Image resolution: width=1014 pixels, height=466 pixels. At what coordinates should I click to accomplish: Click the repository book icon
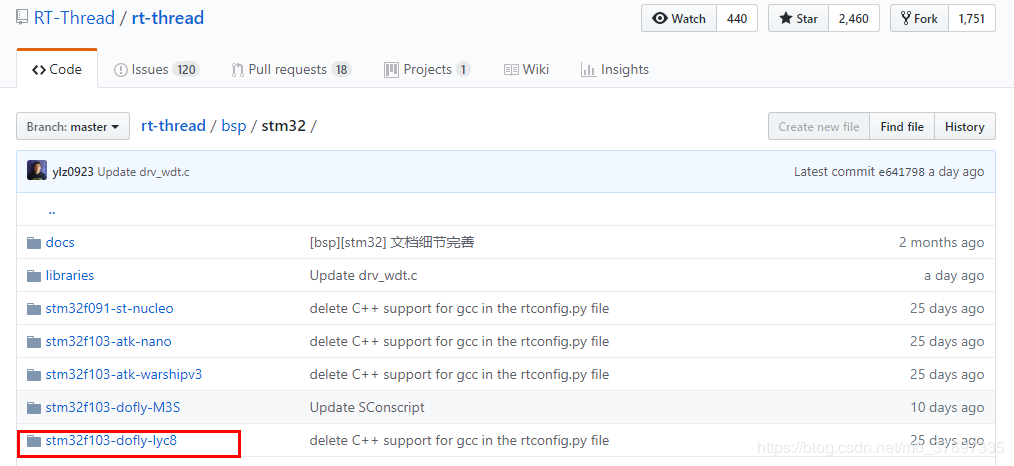(22, 17)
